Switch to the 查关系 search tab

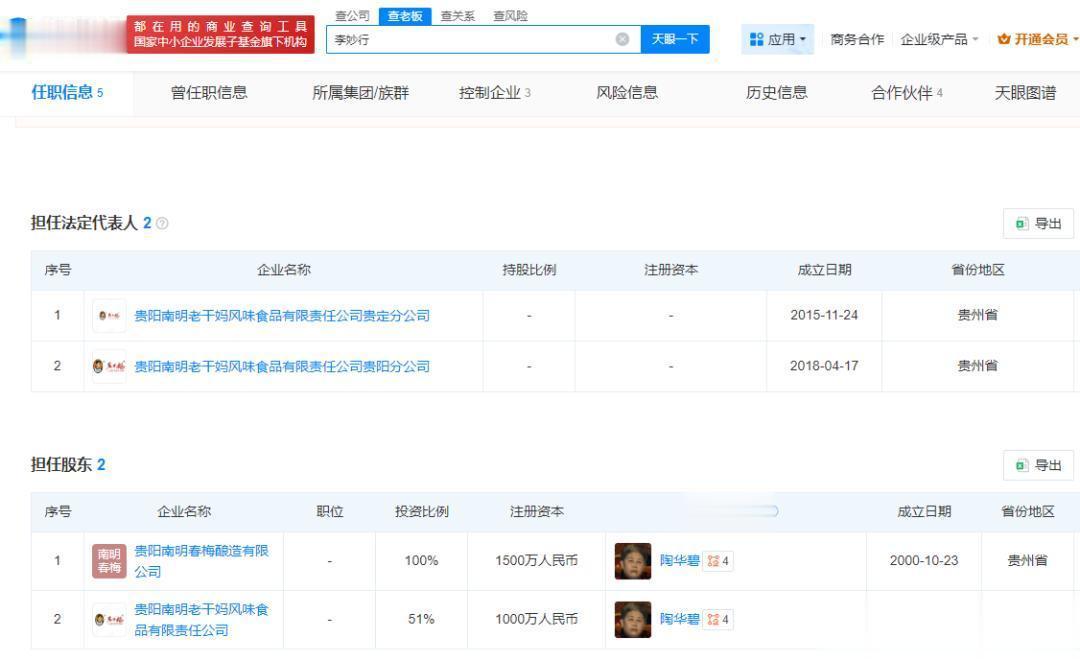point(458,16)
